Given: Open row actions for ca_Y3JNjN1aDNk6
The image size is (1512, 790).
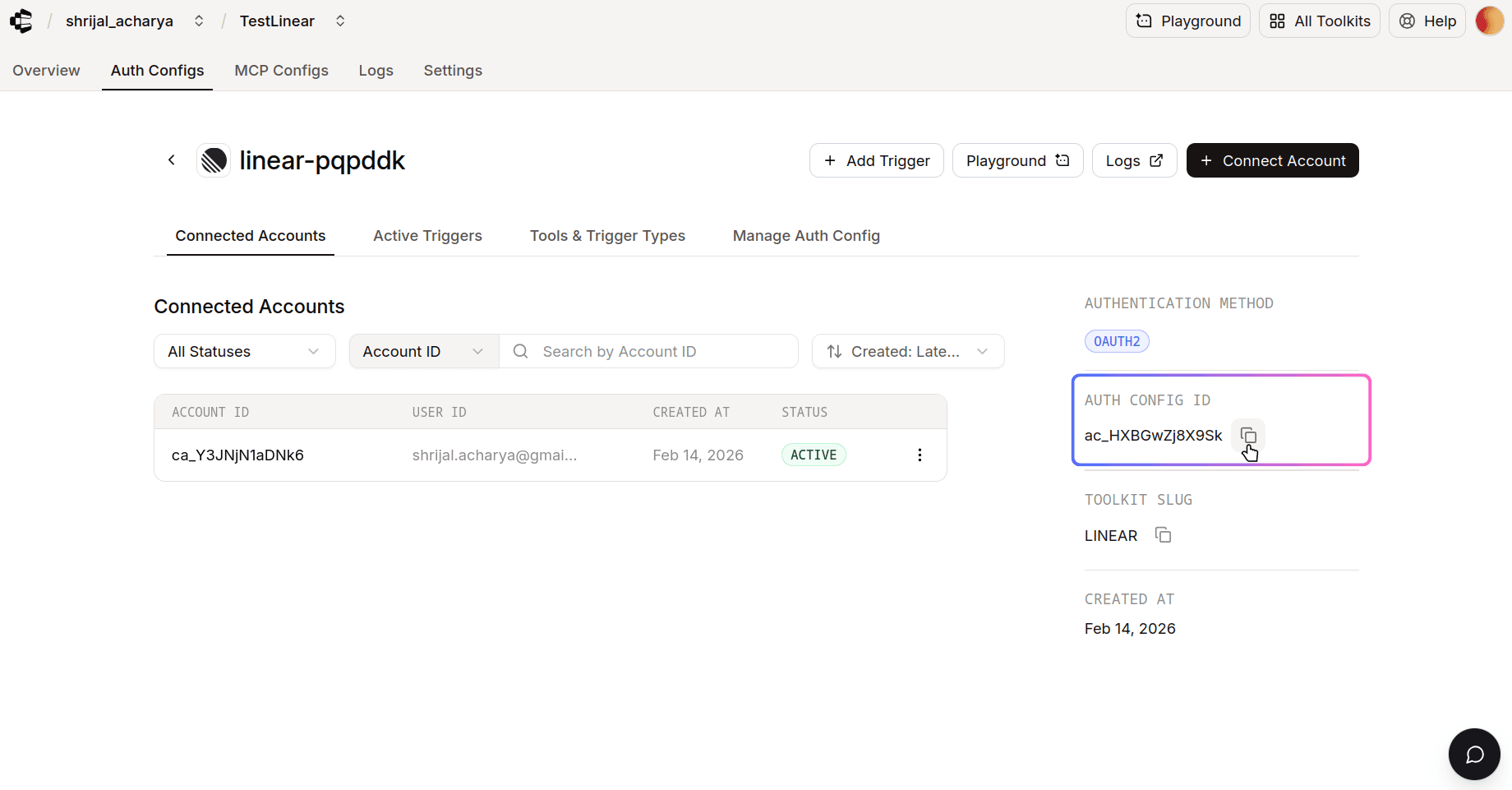Looking at the screenshot, I should pyautogui.click(x=920, y=455).
